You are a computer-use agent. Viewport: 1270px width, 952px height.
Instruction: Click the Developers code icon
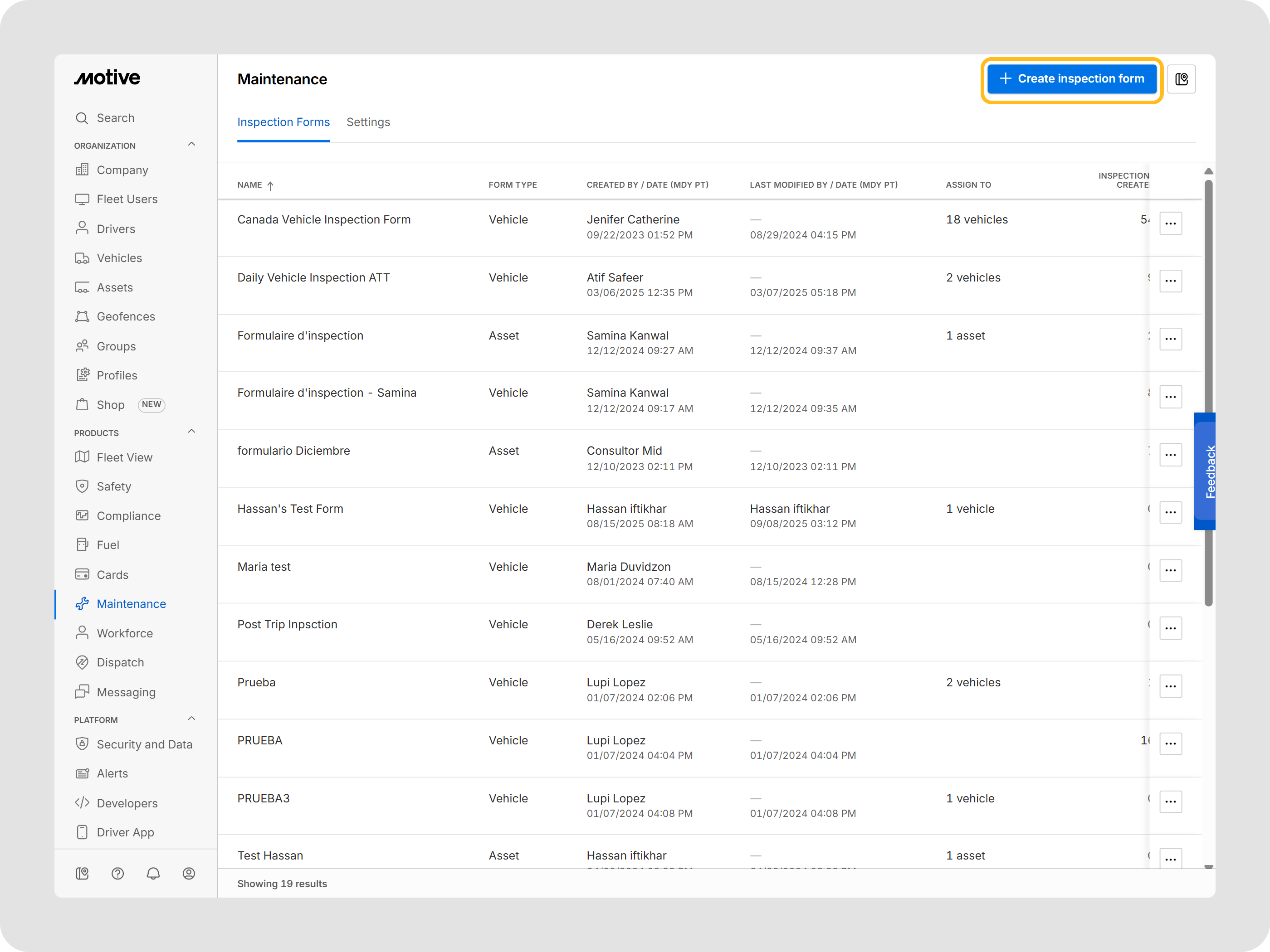pos(82,803)
